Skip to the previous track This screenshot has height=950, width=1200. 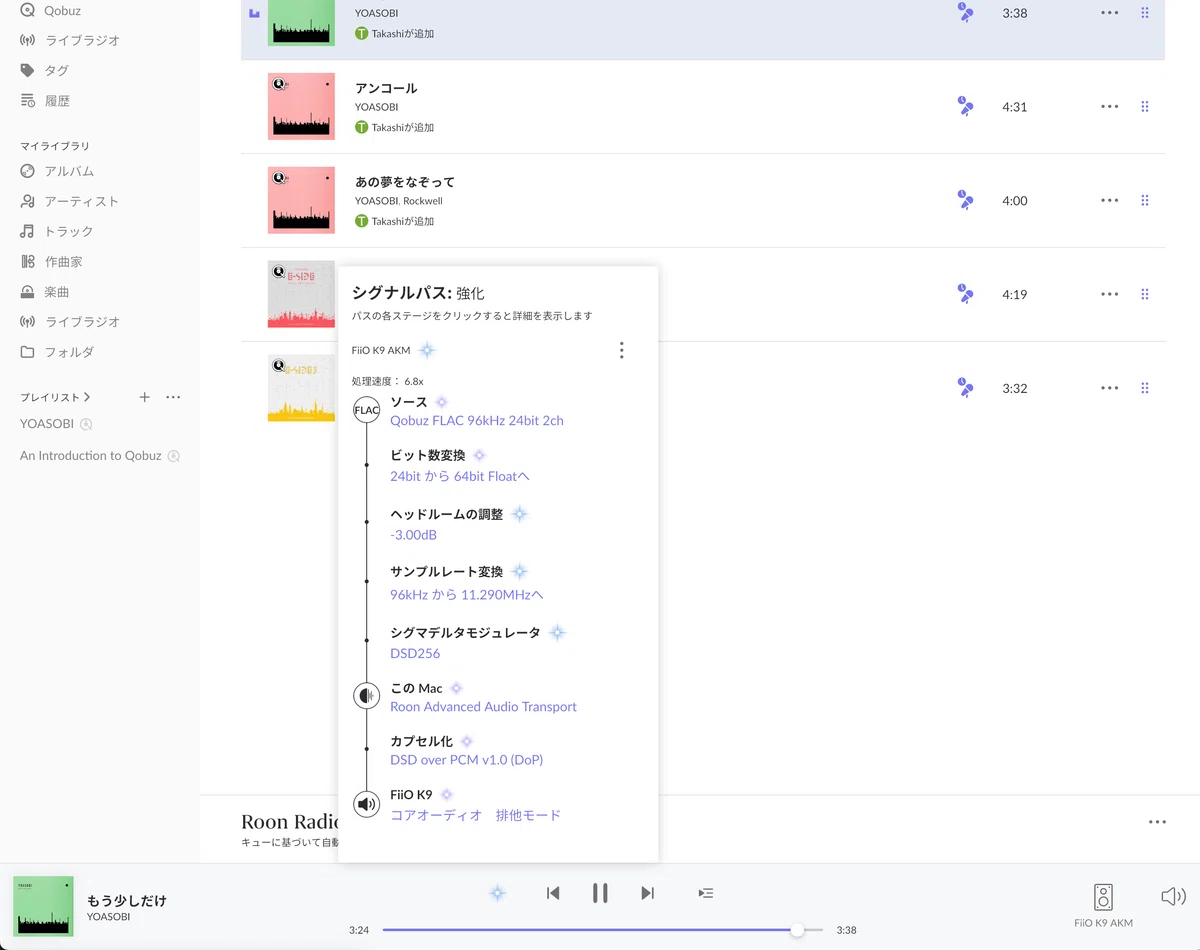[553, 893]
